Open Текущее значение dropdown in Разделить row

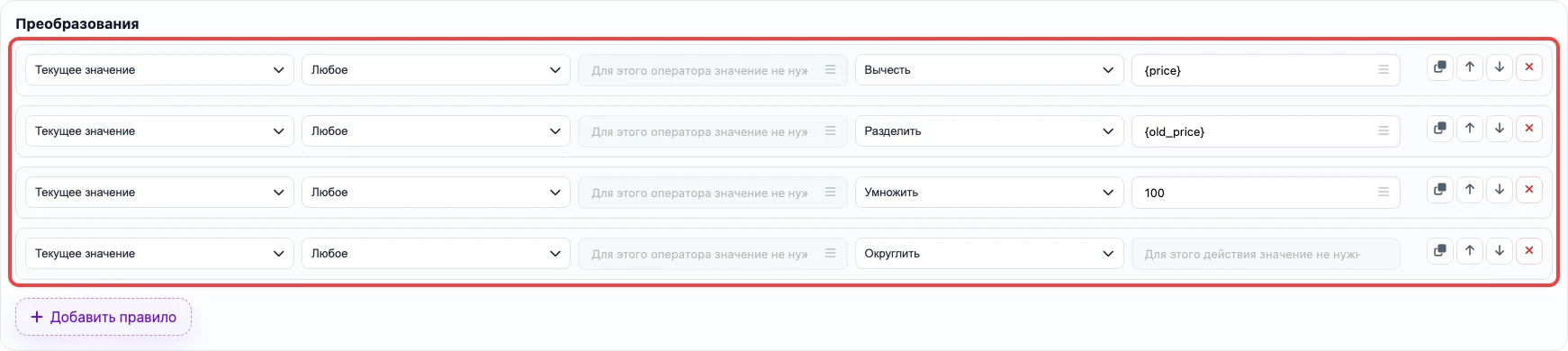coord(159,131)
